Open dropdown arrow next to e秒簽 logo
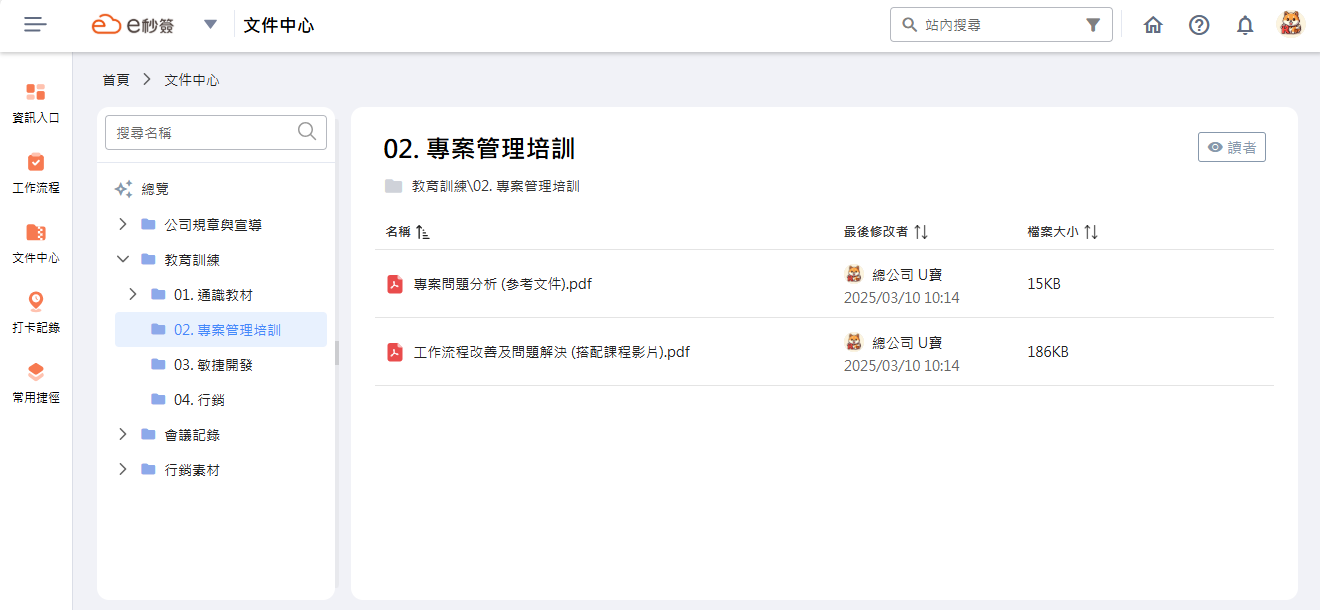 (x=210, y=25)
